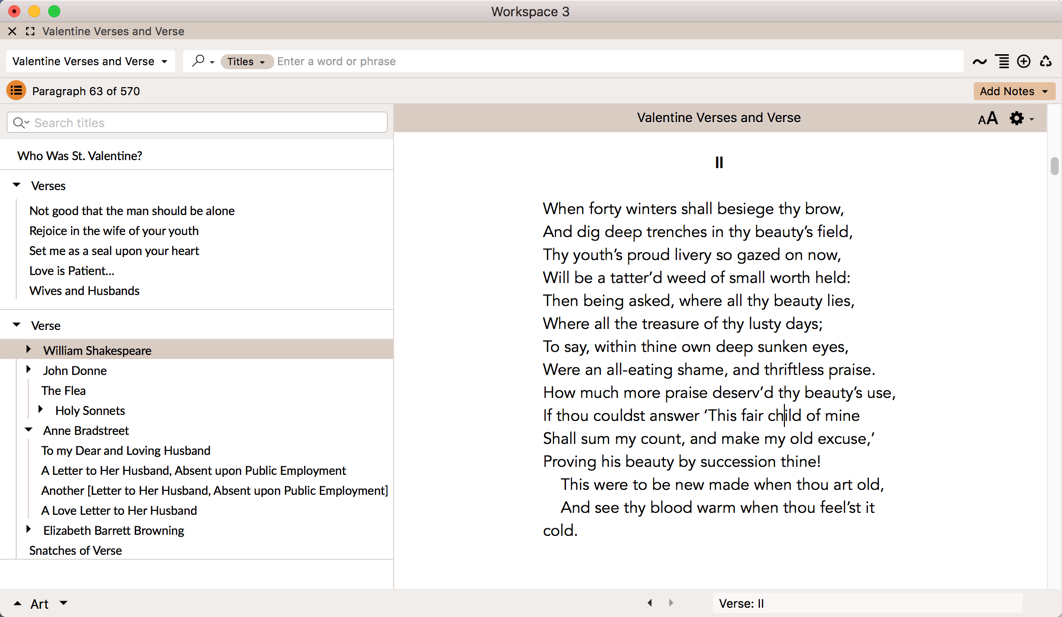
Task: Expand the Holy Sonnets entry
Action: point(41,410)
